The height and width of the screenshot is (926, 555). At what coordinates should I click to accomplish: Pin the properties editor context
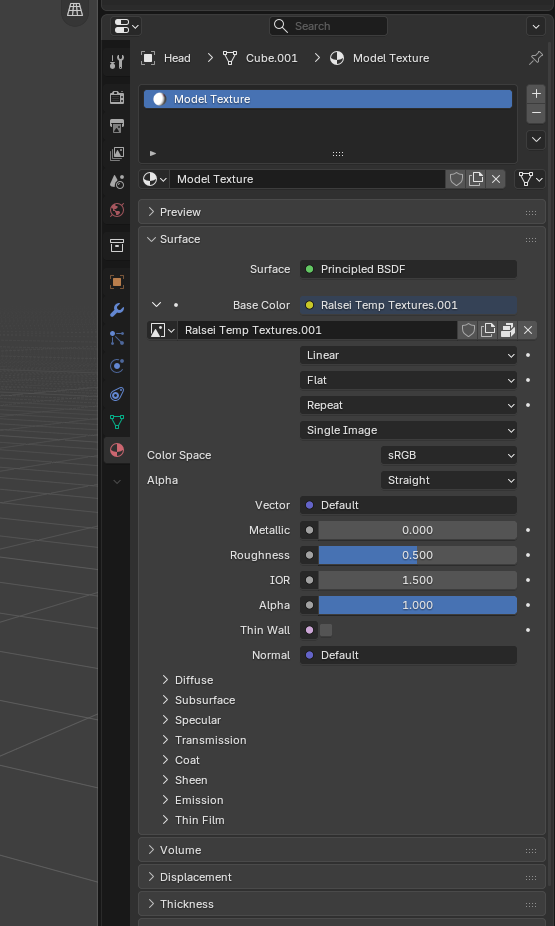click(536, 58)
